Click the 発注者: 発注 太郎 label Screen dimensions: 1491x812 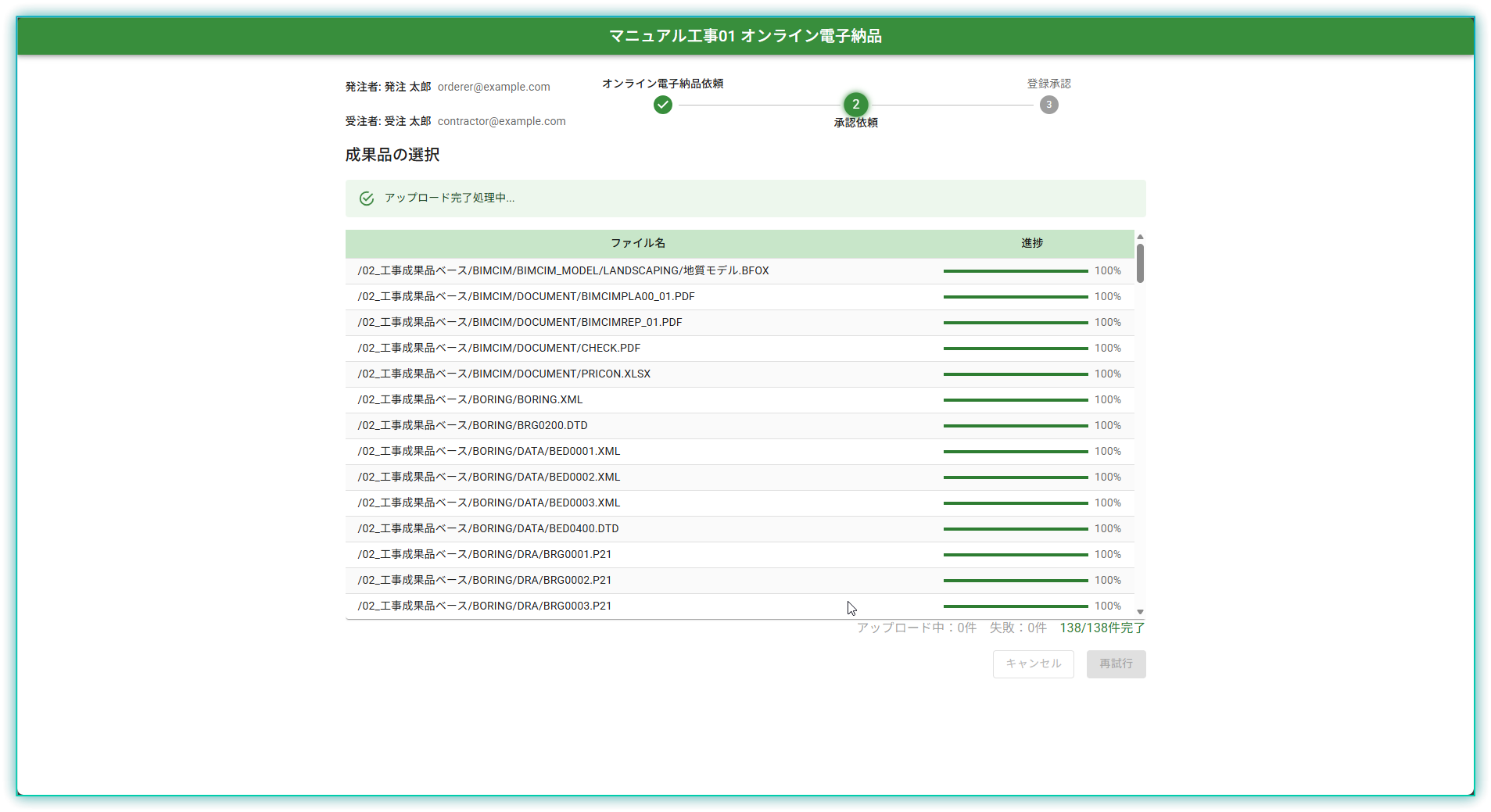click(x=389, y=88)
